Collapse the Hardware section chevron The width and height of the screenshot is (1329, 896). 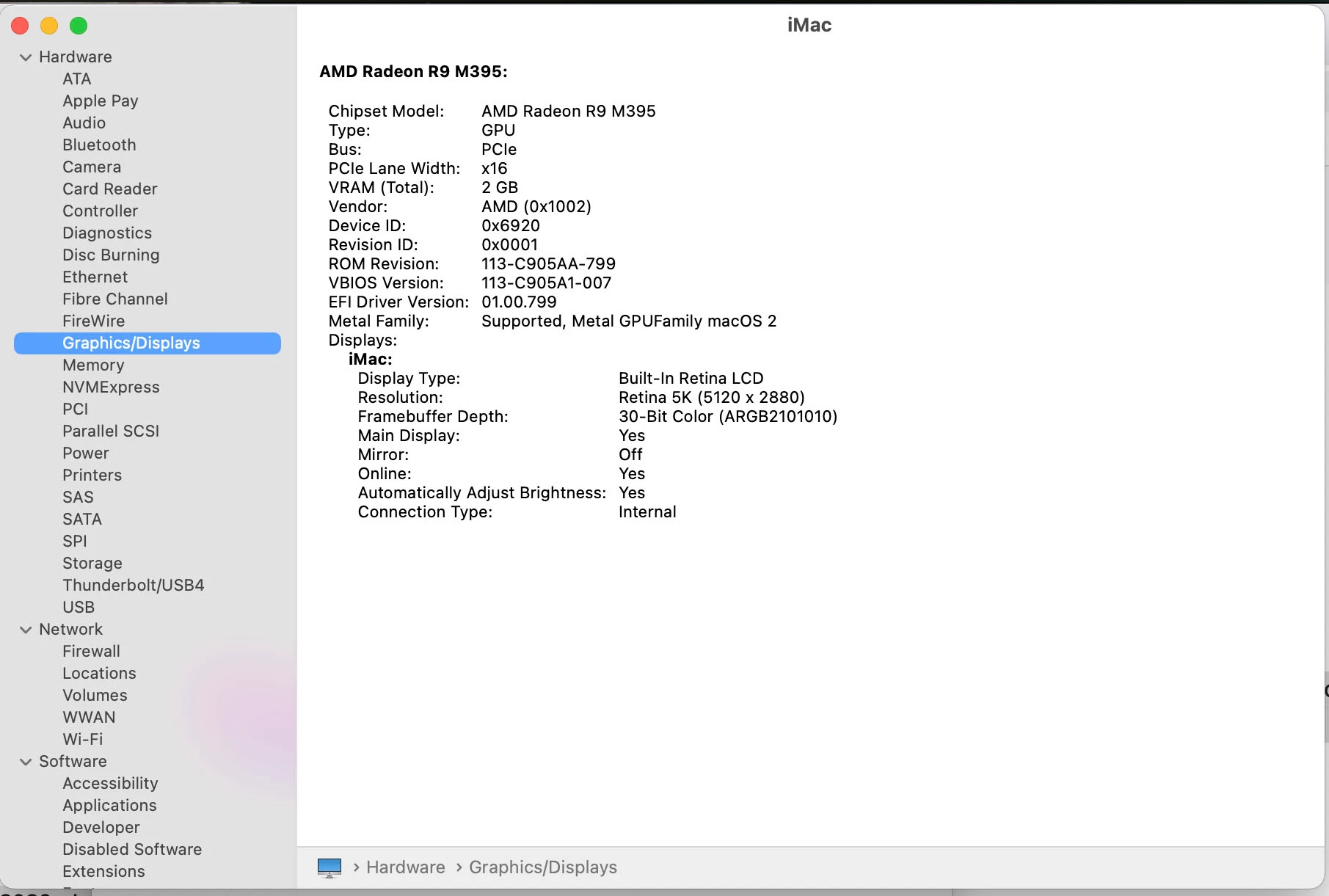click(x=26, y=57)
